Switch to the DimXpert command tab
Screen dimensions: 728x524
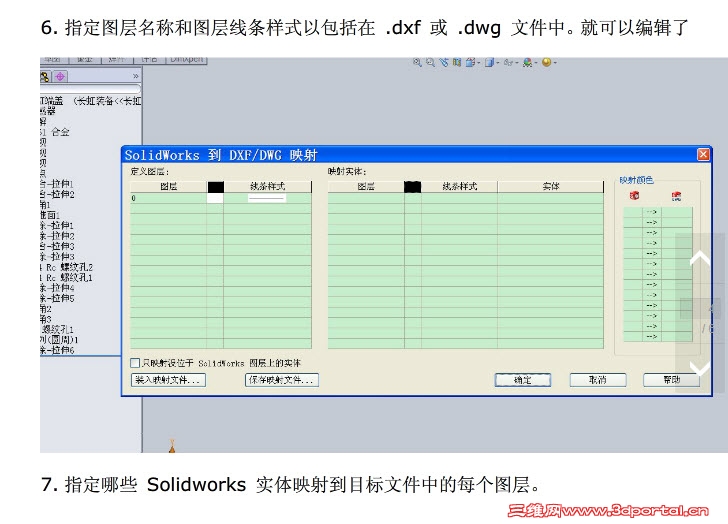click(187, 59)
